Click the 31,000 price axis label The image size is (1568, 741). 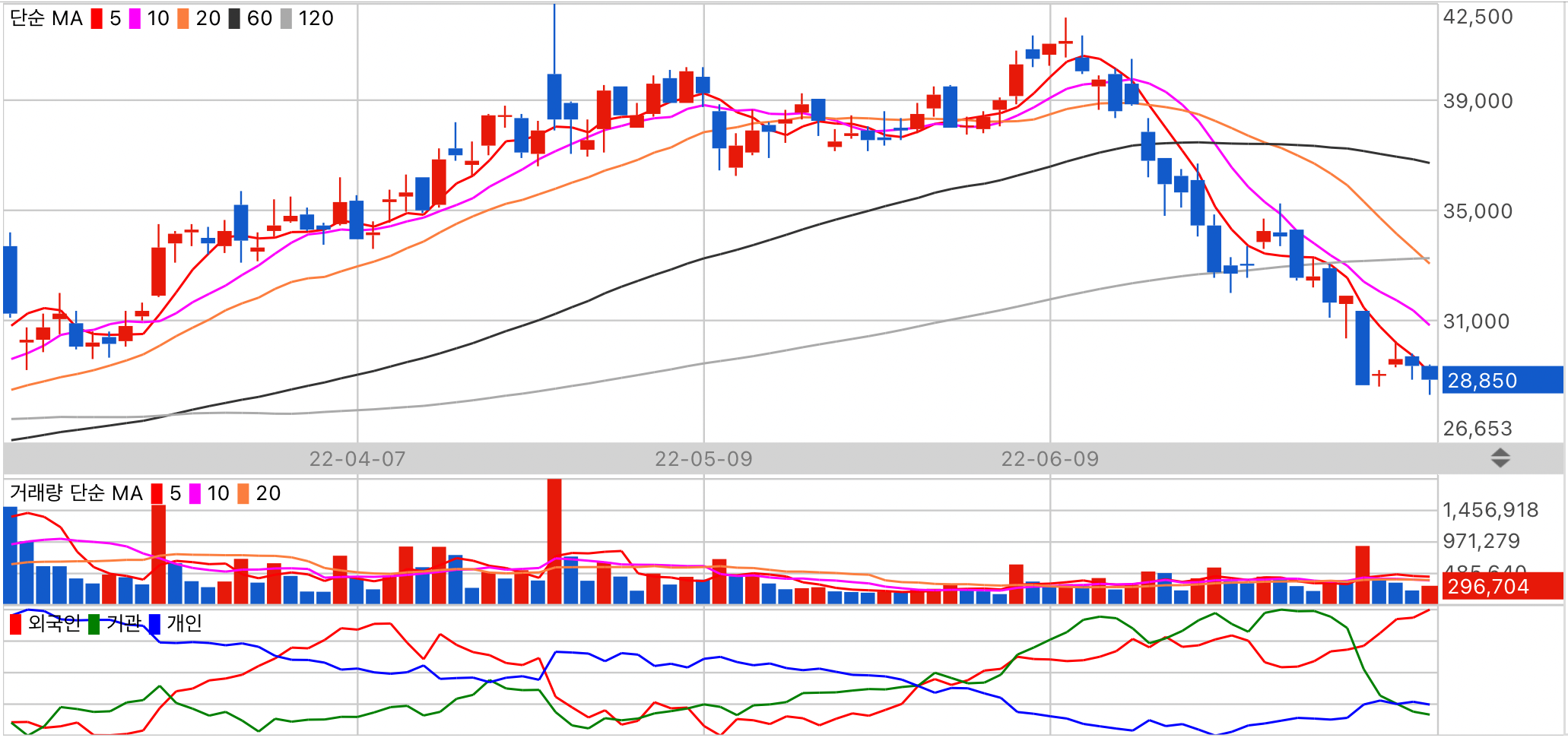coord(1477,321)
